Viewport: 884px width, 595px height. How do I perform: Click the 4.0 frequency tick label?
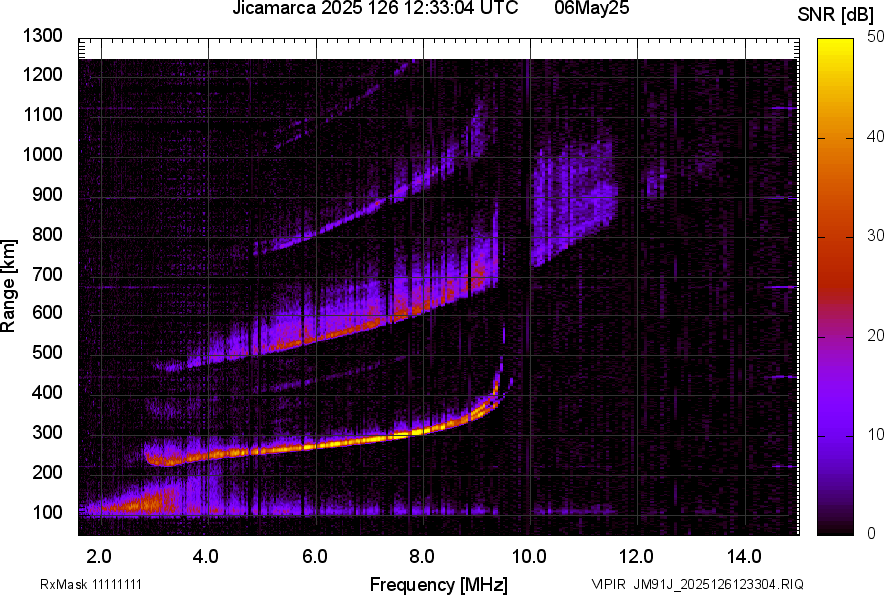click(x=206, y=557)
